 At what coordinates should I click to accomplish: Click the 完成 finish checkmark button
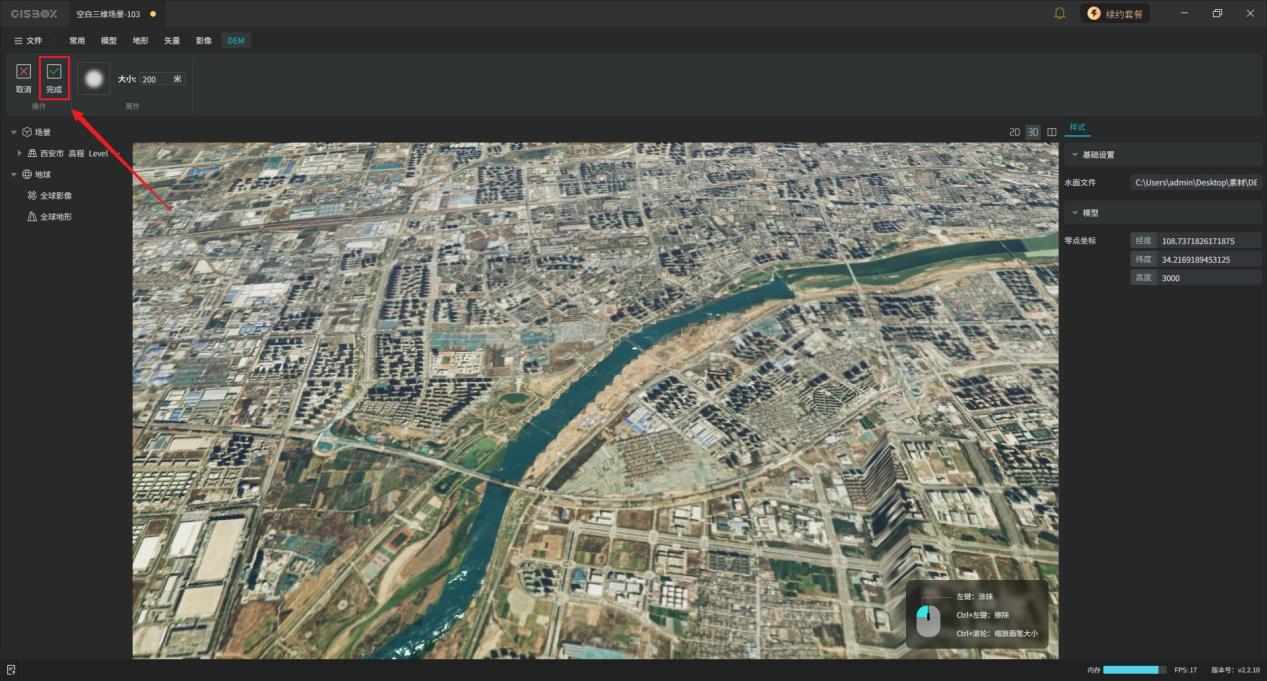point(54,78)
